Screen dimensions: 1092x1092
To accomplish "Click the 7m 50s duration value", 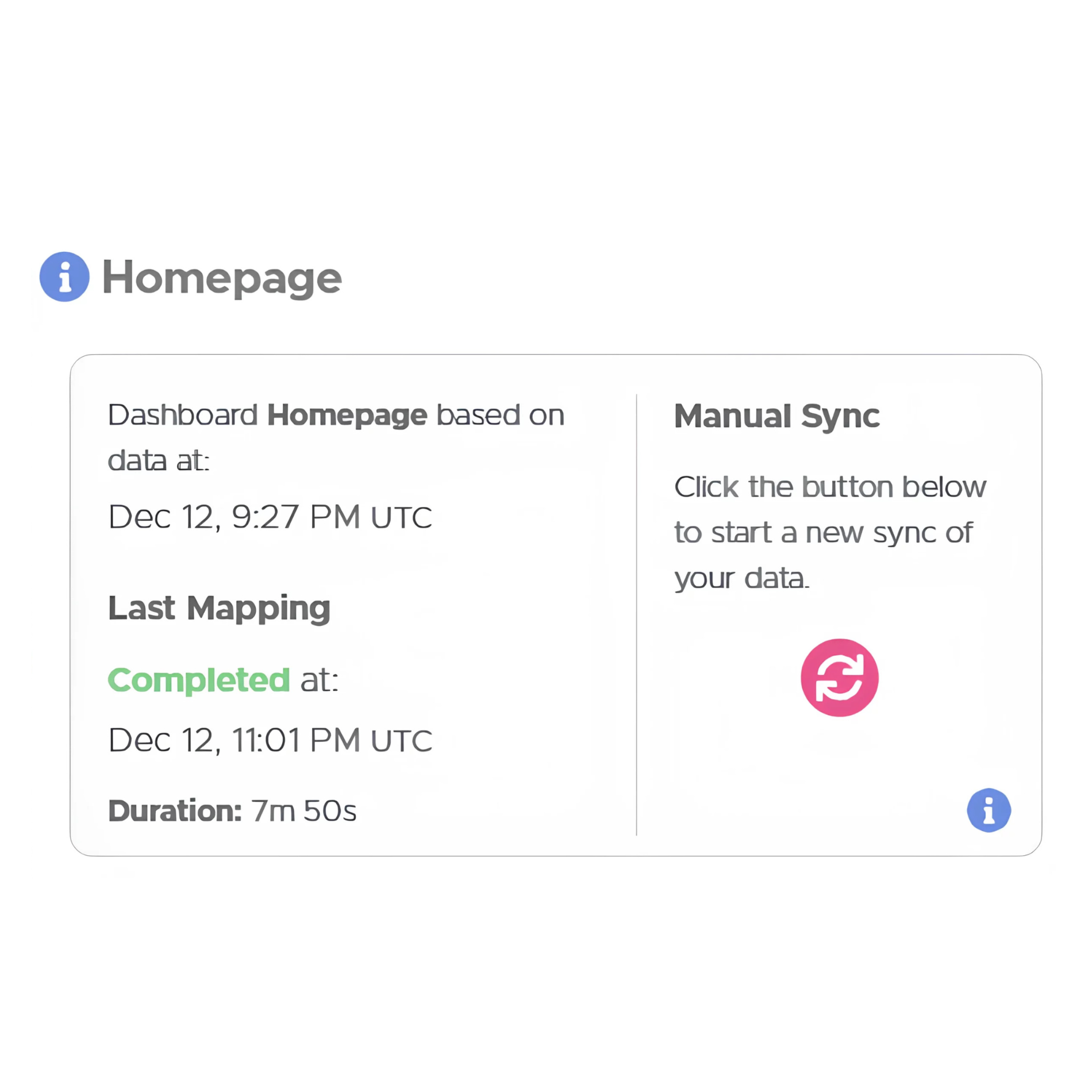I will 304,810.
